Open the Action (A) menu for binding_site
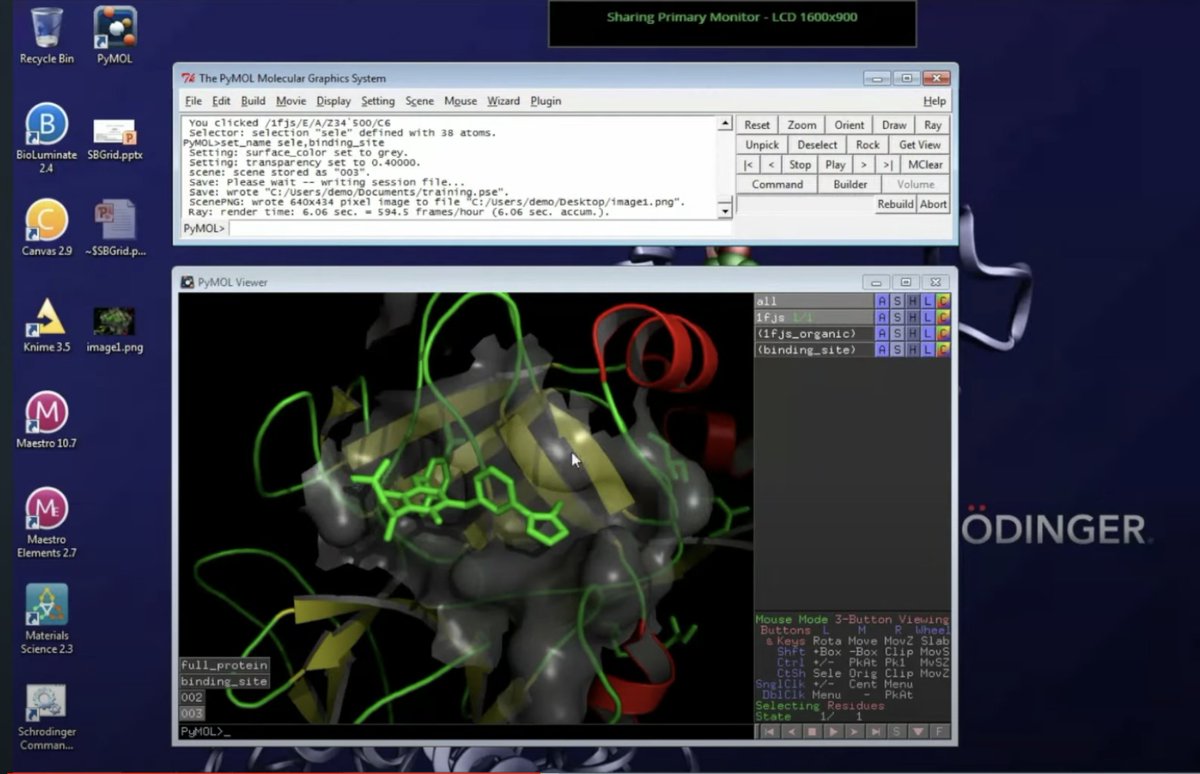Screen dimensions: 1200x774 [x=882, y=350]
